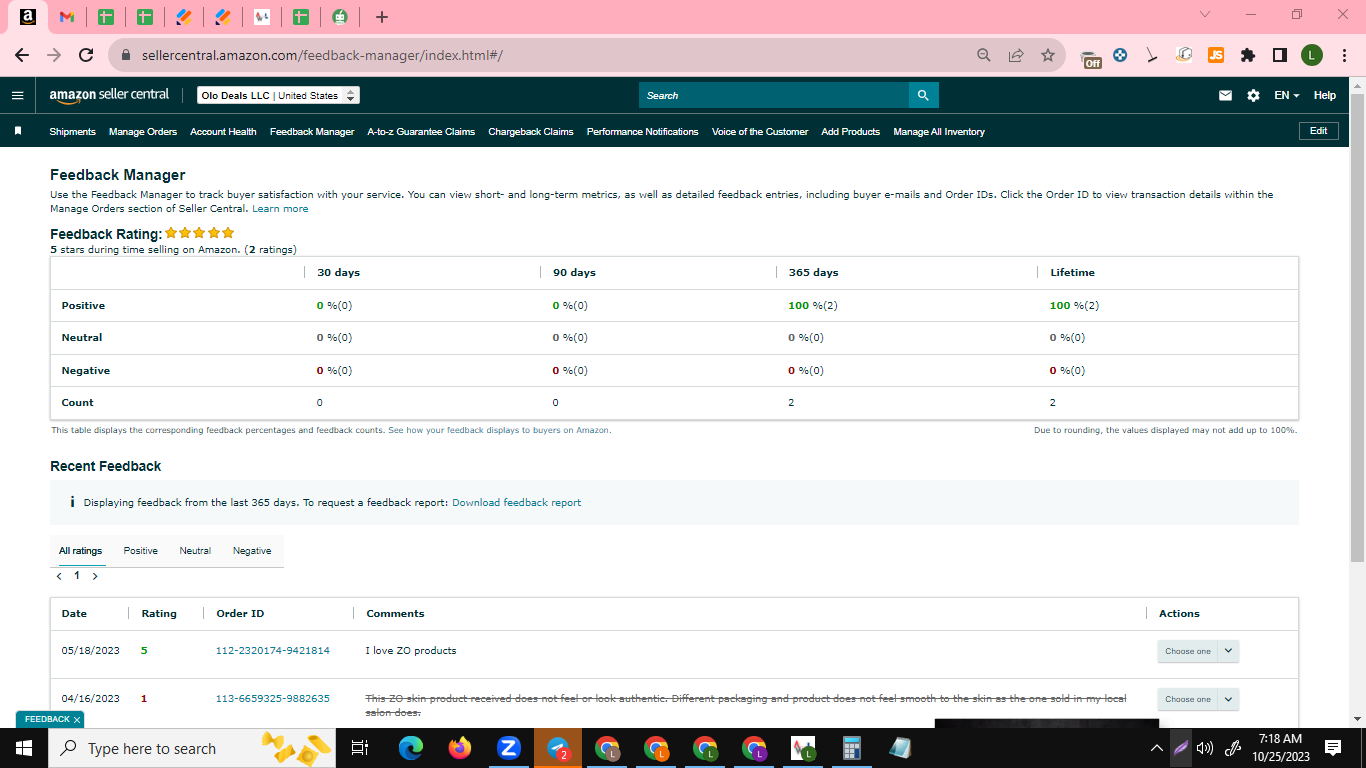1366x768 pixels.
Task: Open Manage Orders in the nav bar
Action: coord(143,131)
